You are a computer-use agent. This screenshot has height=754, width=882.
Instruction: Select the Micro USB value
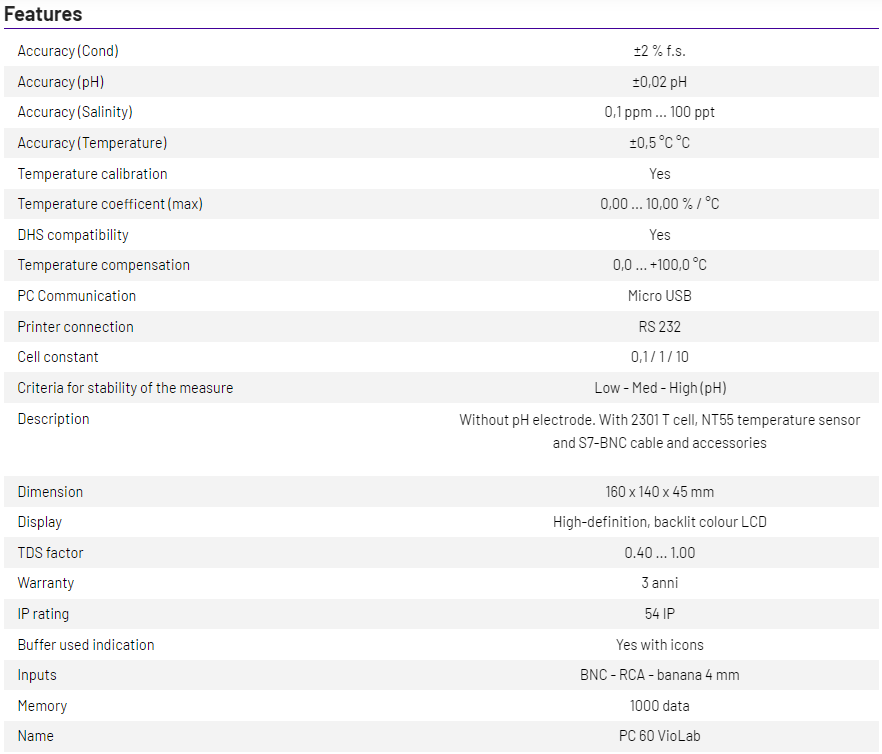coord(659,296)
